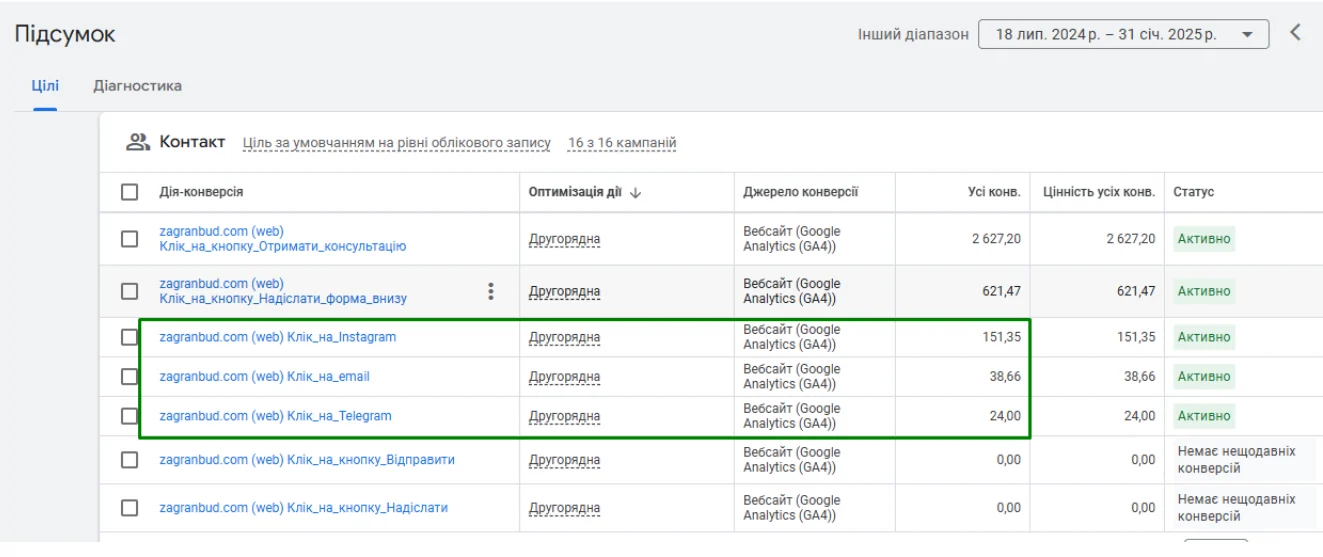Open the Клік_на_кнопку_Відправити conversion link
The height and width of the screenshot is (557, 1323).
pos(307,460)
